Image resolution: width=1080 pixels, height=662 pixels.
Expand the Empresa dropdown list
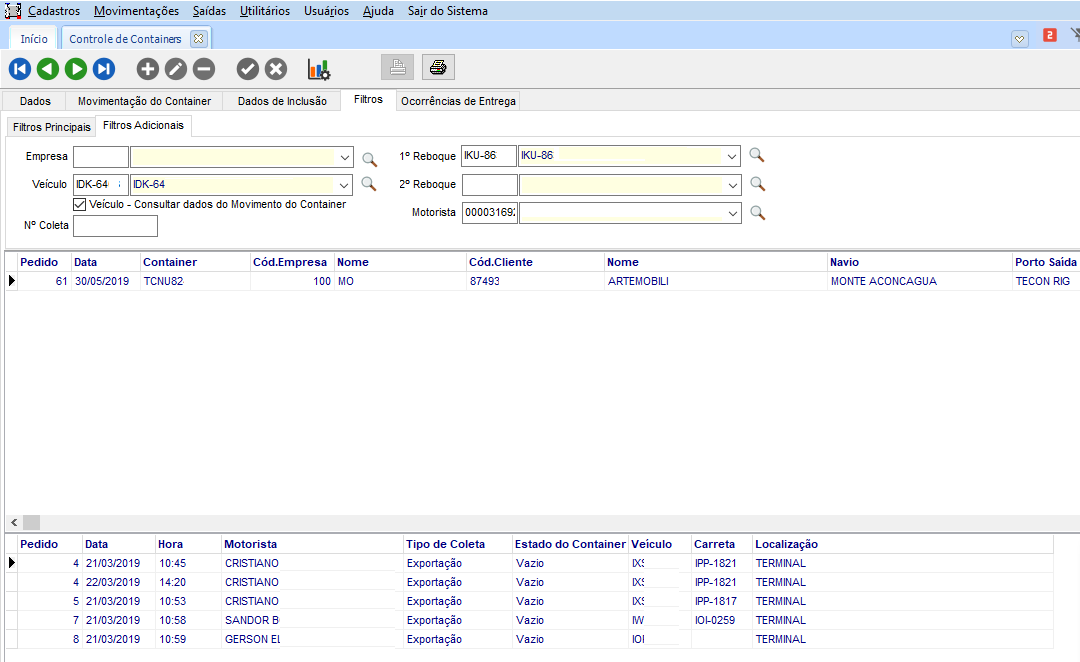coord(345,158)
